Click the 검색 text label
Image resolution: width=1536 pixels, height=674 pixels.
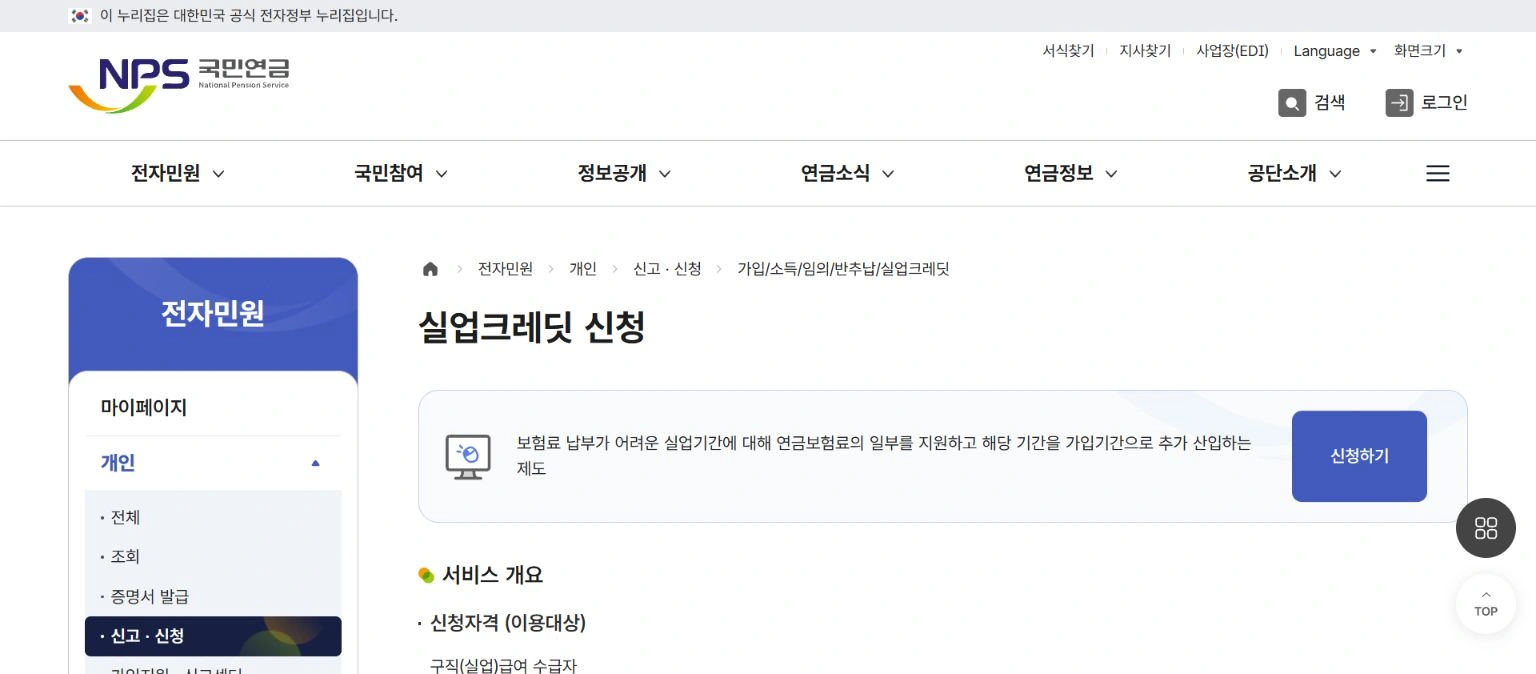pos(1330,102)
